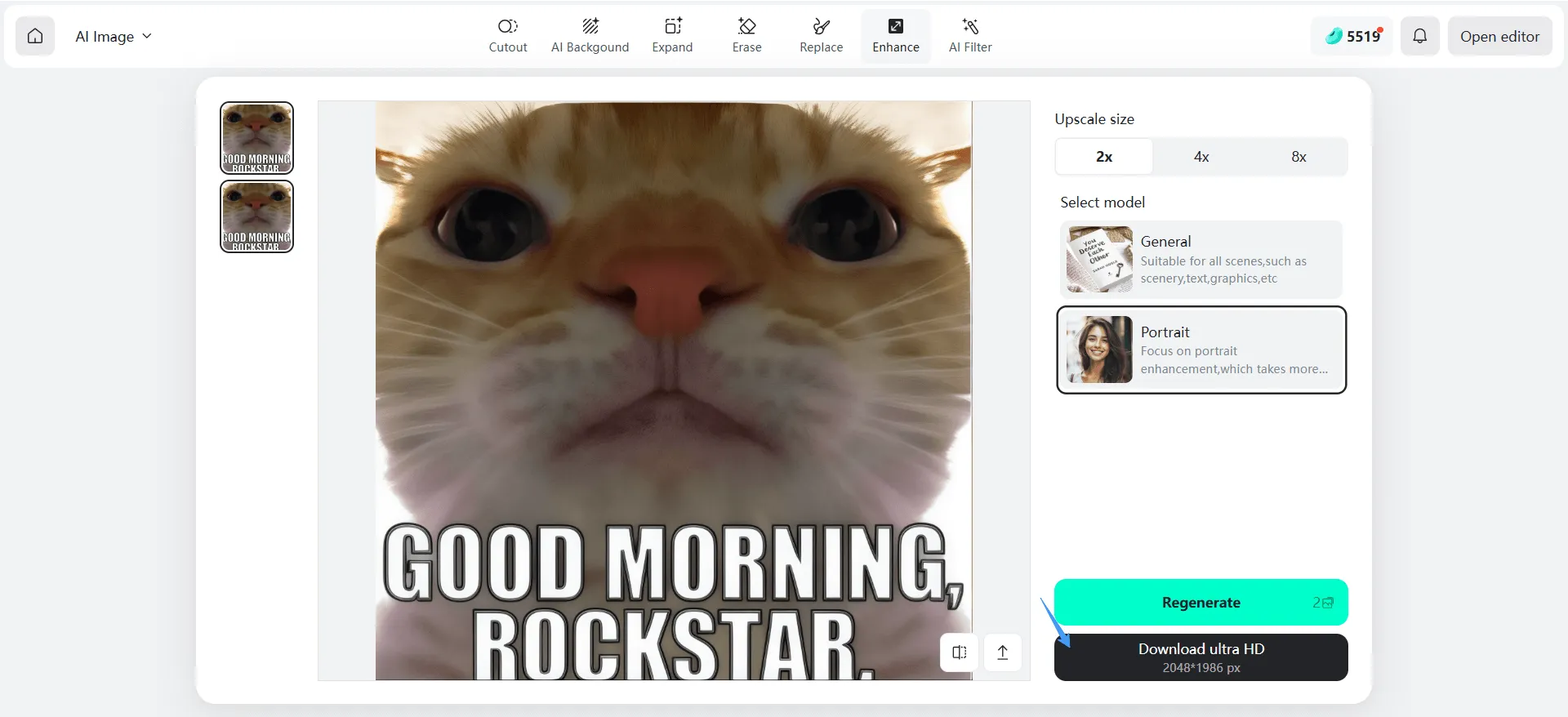Click Download ultra HD button
Screen dimensions: 1568x717
point(1200,657)
